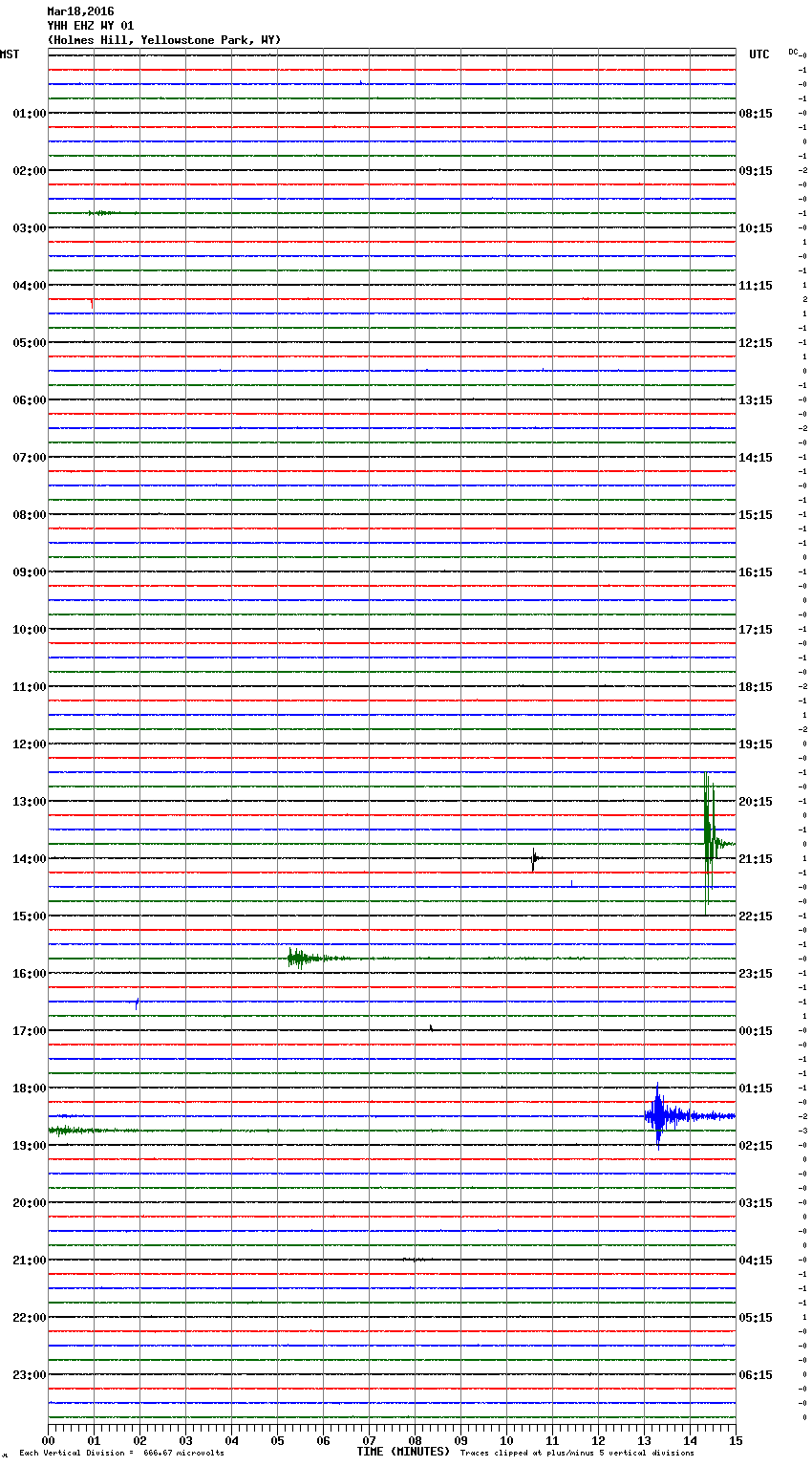
Task: Click minute tick "12" on bottom axis
Action: pos(598,1440)
